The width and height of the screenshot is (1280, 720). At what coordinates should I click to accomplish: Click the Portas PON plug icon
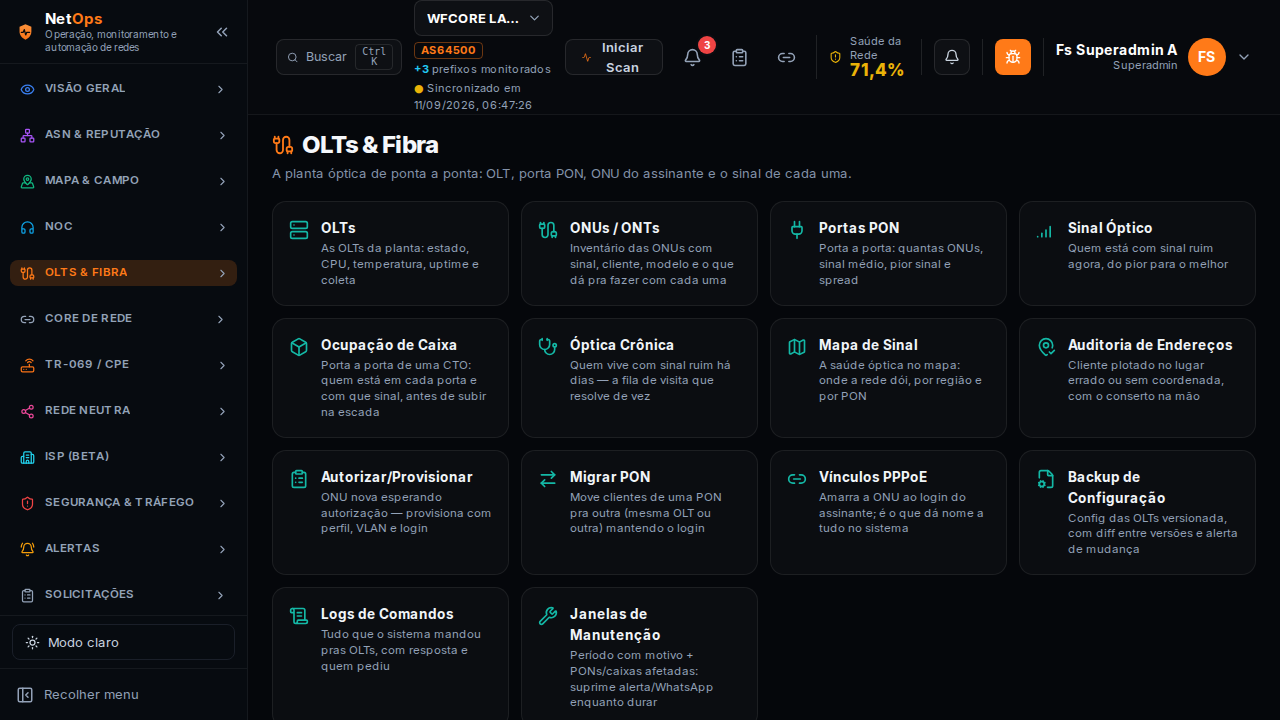click(x=797, y=230)
